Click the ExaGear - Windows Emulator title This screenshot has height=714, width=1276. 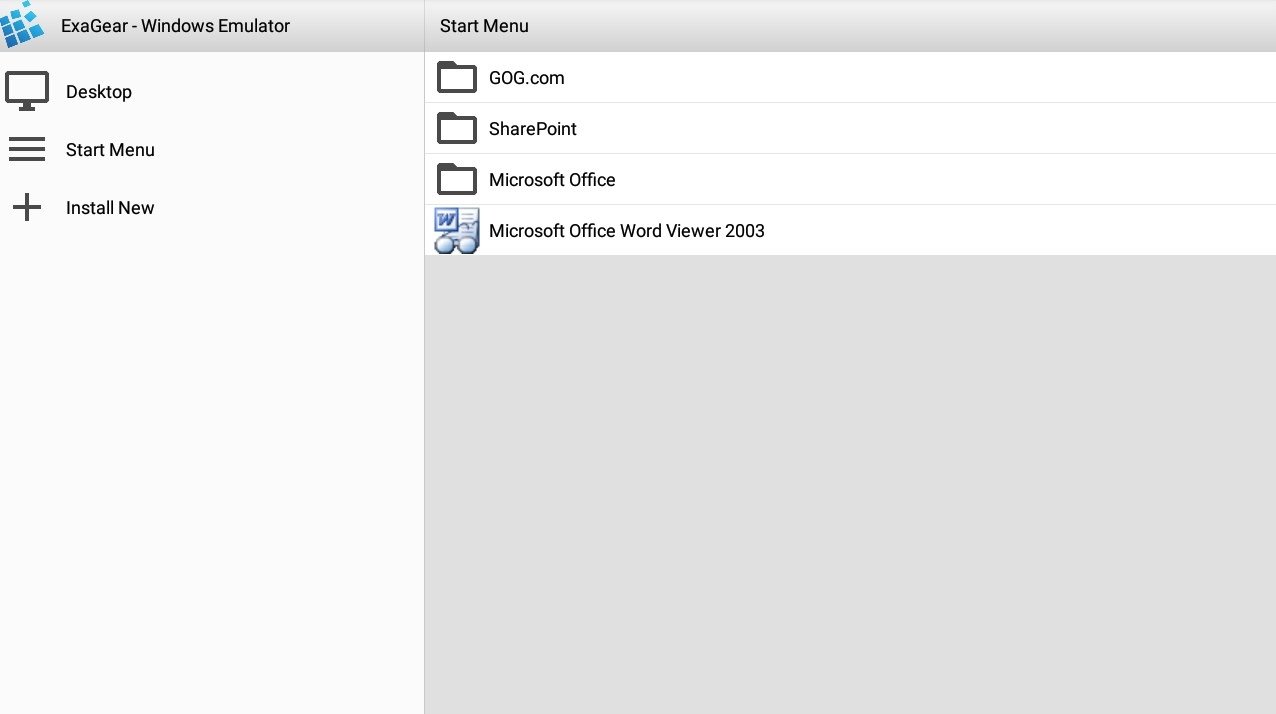coord(175,26)
